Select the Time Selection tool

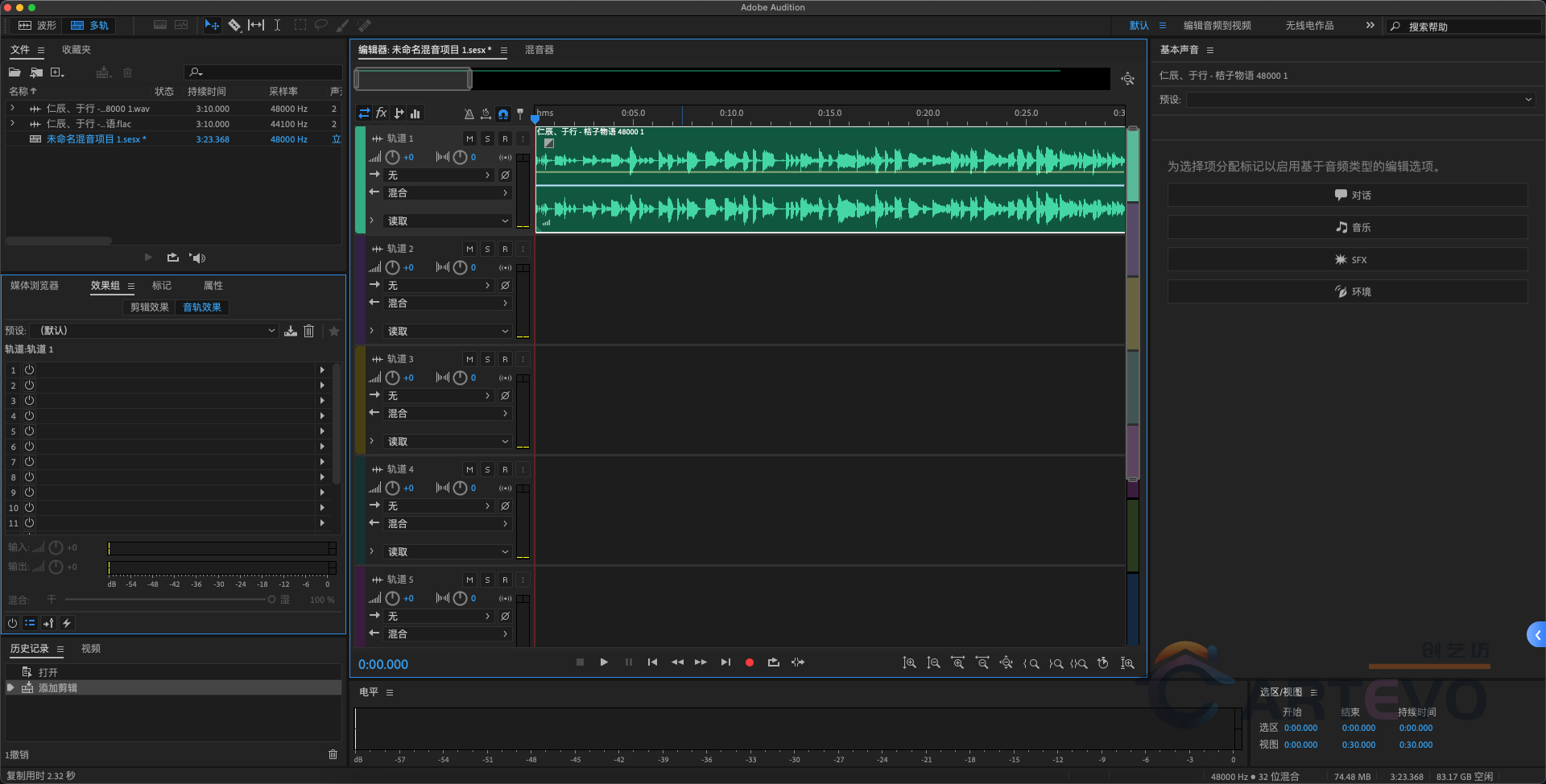[x=277, y=25]
